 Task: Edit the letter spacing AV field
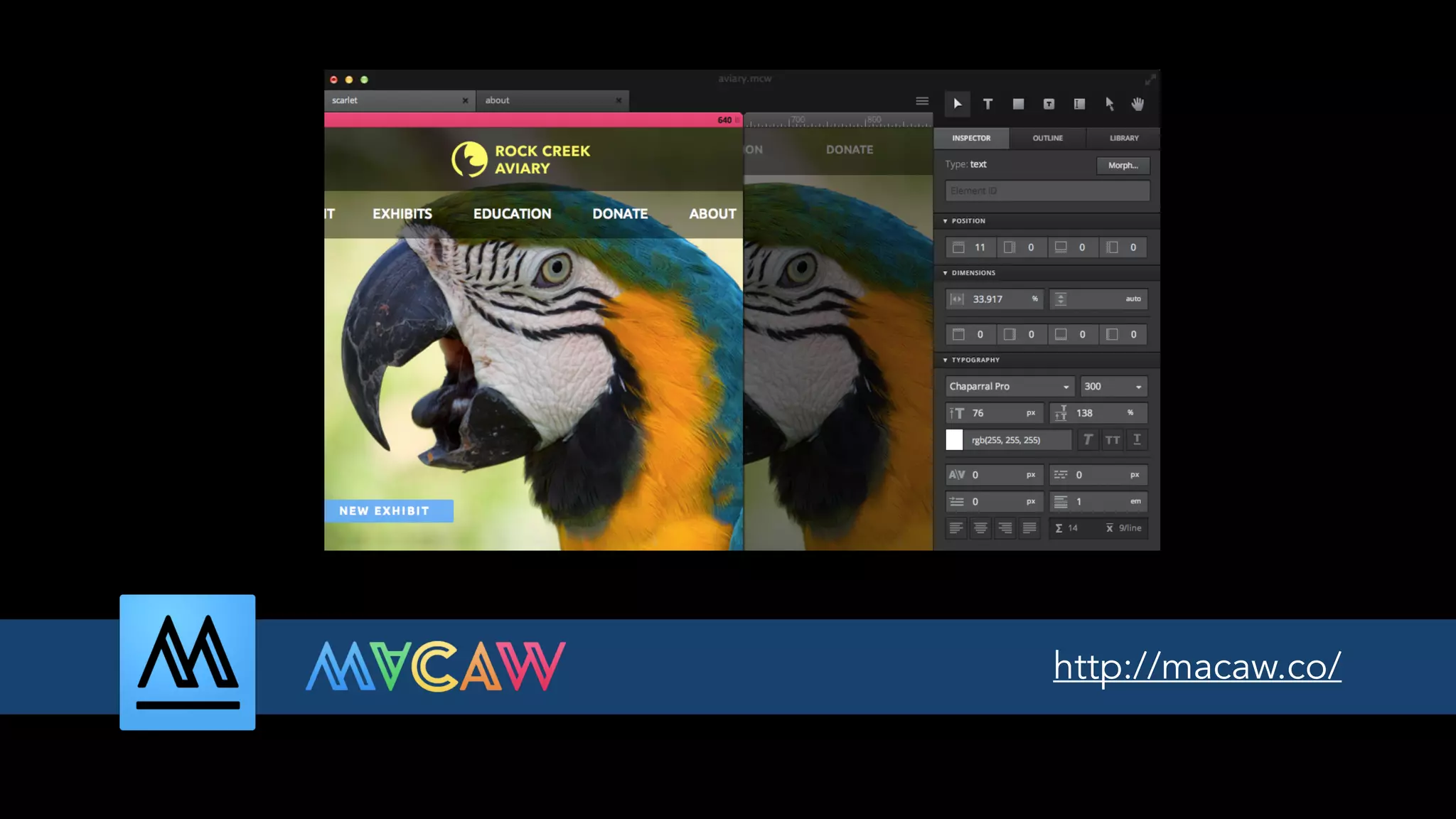(995, 475)
